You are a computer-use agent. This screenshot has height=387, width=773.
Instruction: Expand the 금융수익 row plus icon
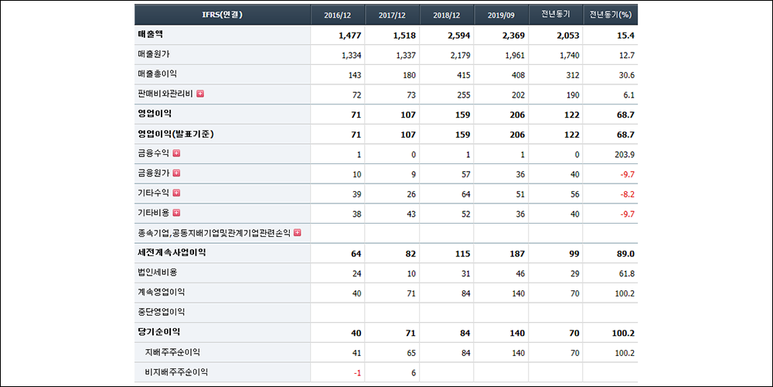coord(176,153)
